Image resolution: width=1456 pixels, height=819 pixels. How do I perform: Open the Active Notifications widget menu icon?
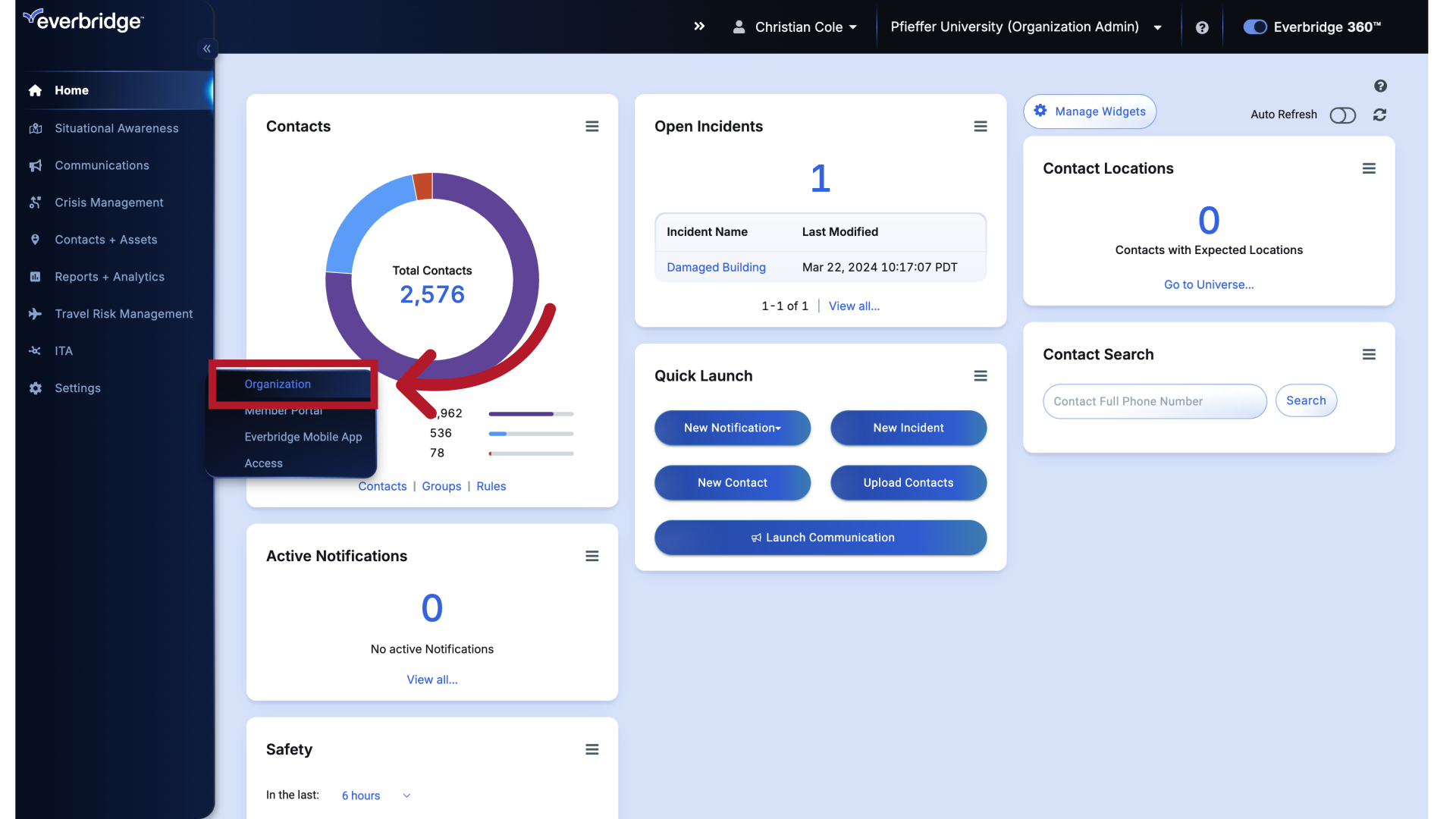point(592,557)
